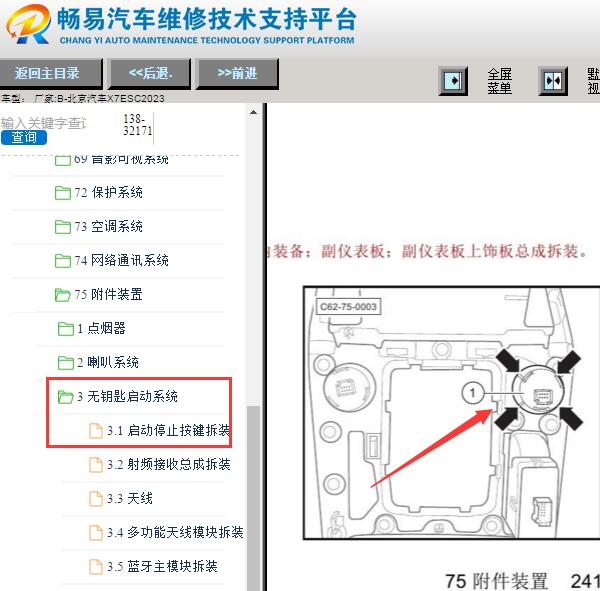This screenshot has width=600, height=591.
Task: Expand the 69 倒车可视系统 folder
Action: click(x=62, y=160)
